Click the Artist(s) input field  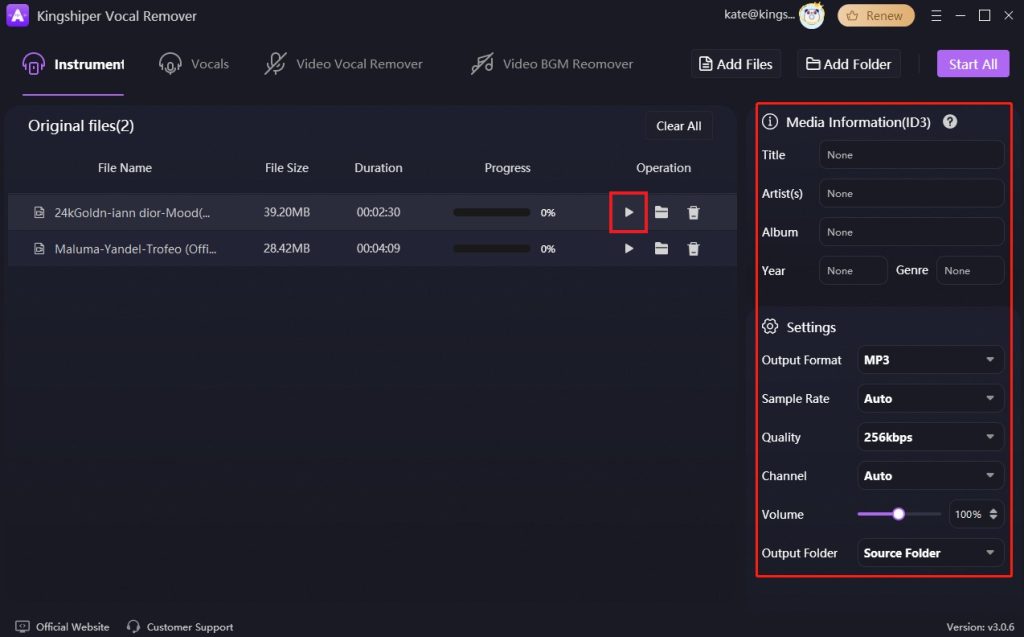point(911,193)
